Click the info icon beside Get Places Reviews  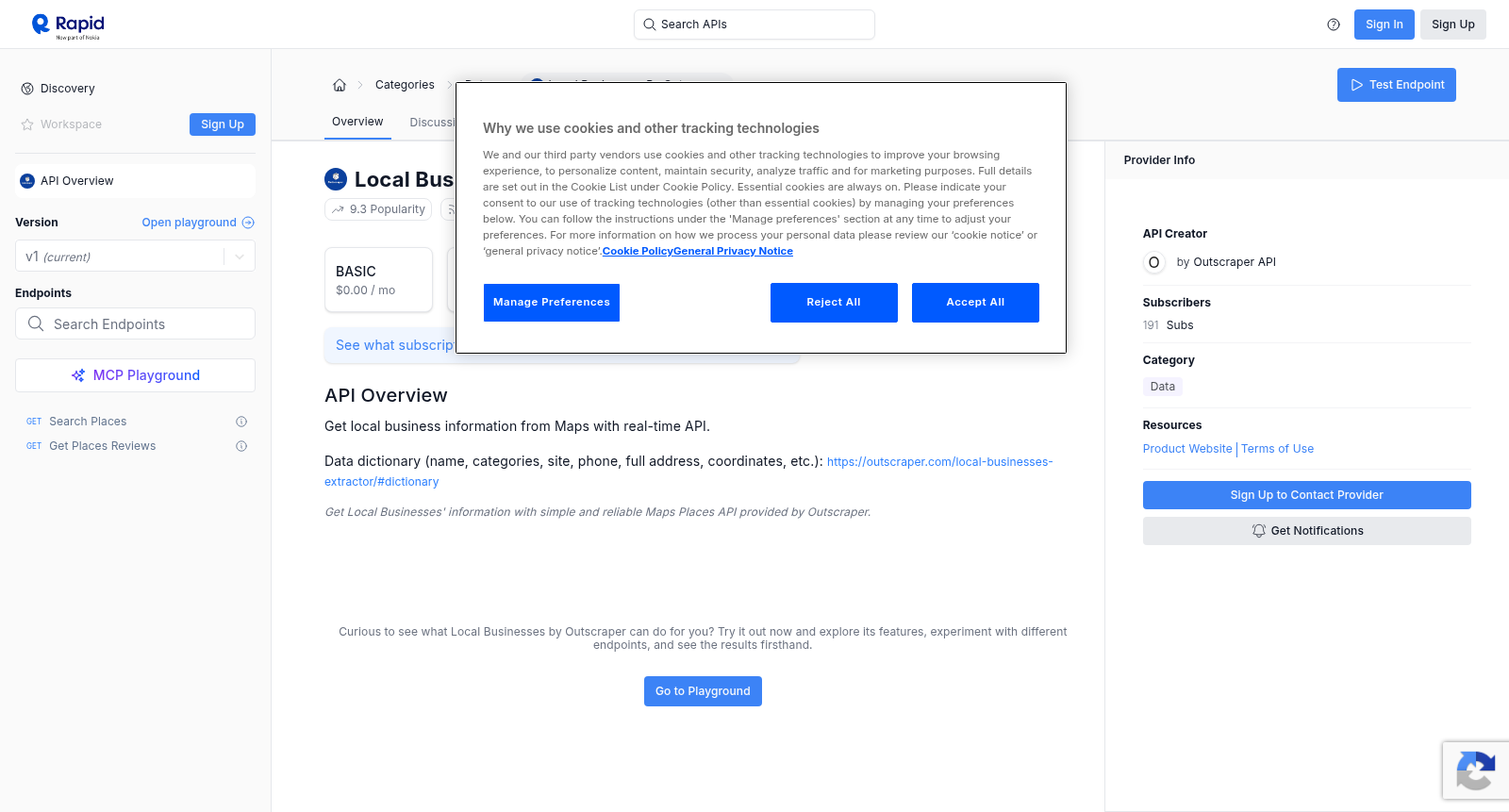pyautogui.click(x=241, y=446)
